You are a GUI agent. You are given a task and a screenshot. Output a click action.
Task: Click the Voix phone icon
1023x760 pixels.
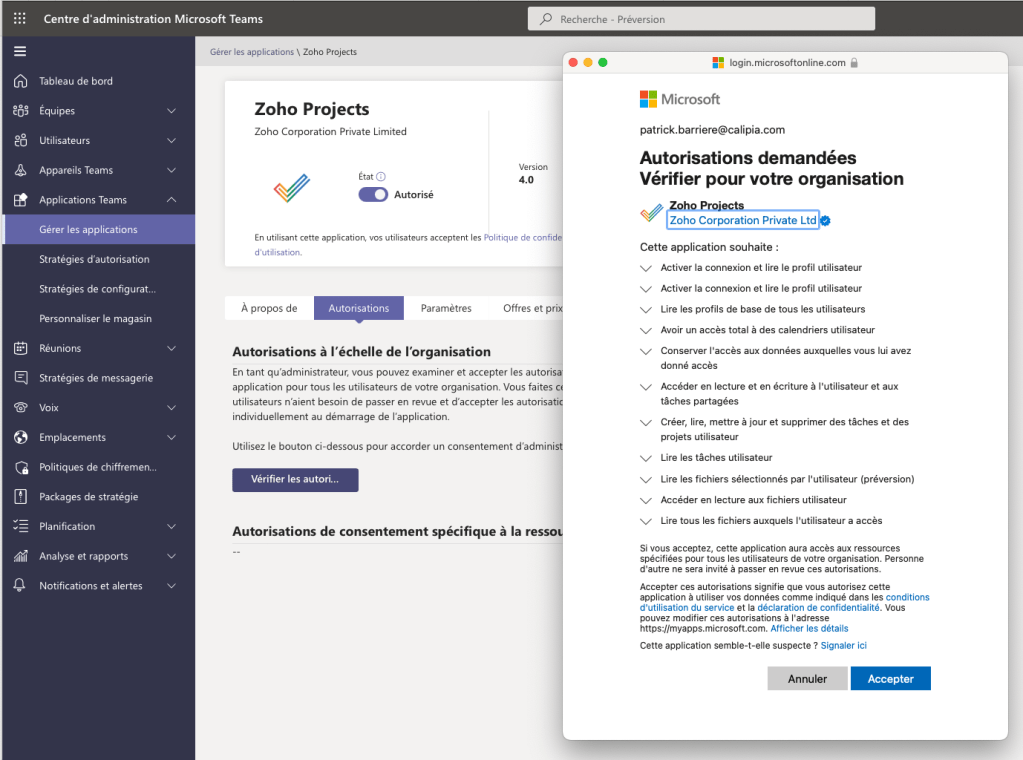coord(20,408)
